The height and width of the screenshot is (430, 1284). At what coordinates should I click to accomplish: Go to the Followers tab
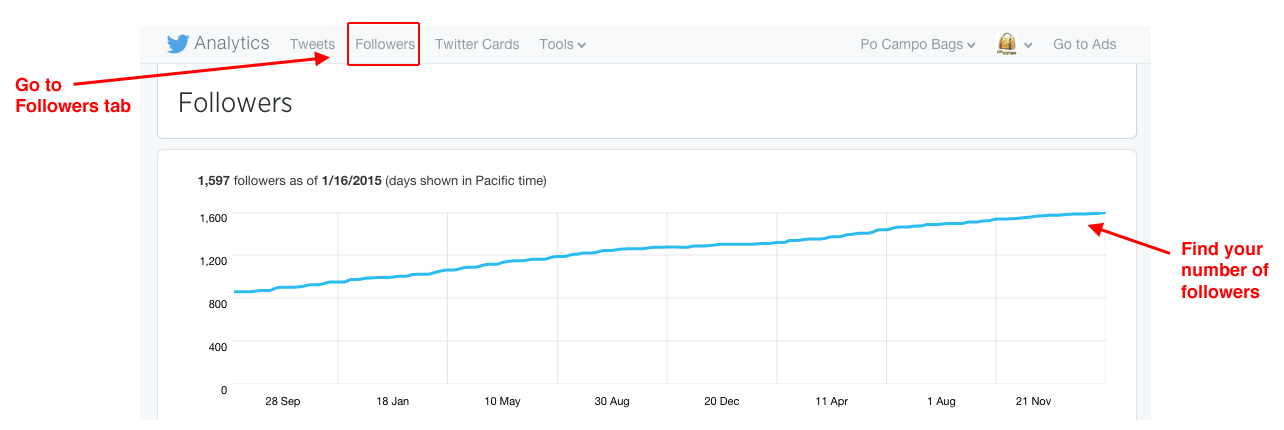coord(384,44)
